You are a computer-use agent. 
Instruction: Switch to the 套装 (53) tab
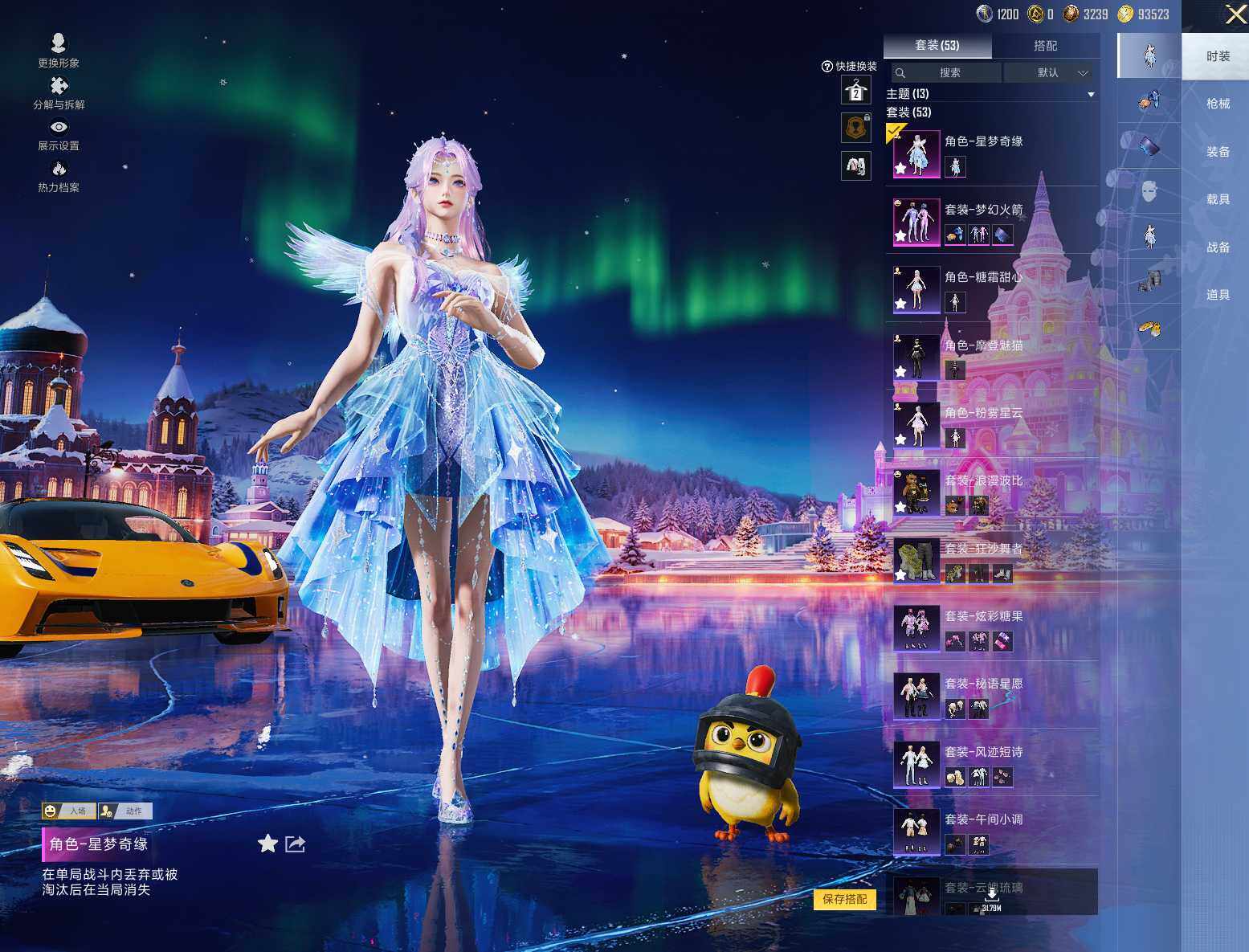(937, 46)
